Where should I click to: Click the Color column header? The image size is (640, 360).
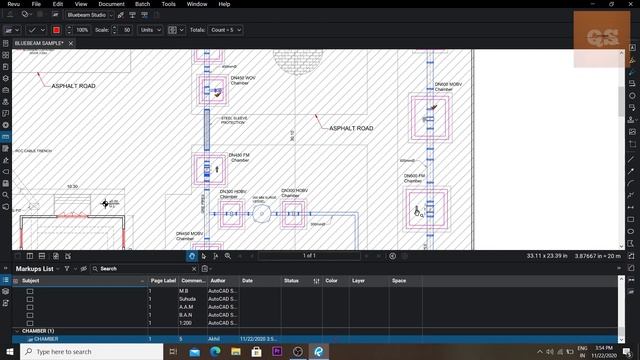point(336,281)
